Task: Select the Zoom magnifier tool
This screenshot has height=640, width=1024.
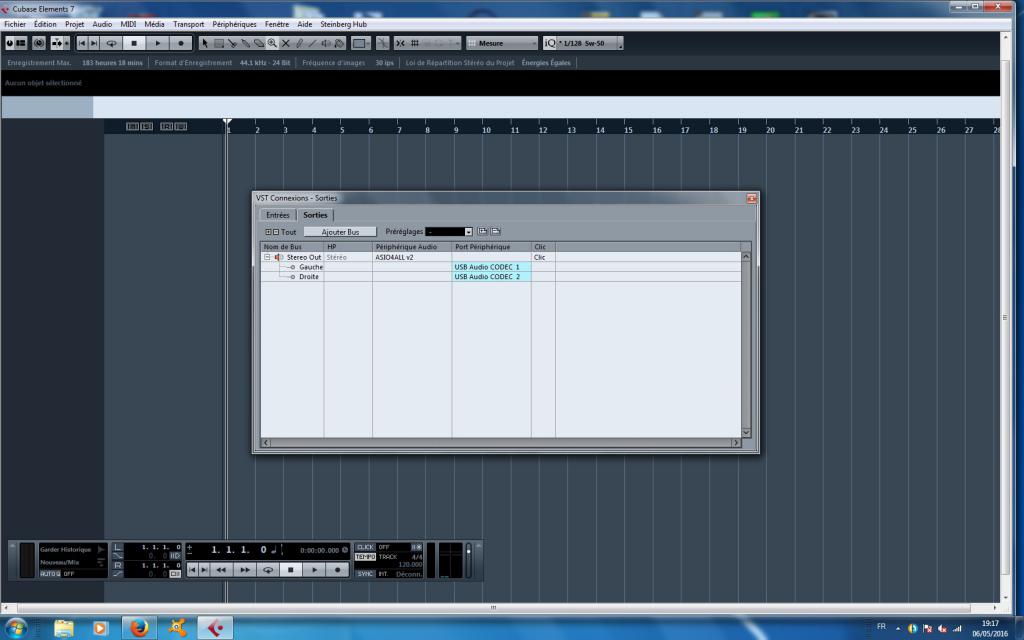Action: tap(272, 43)
